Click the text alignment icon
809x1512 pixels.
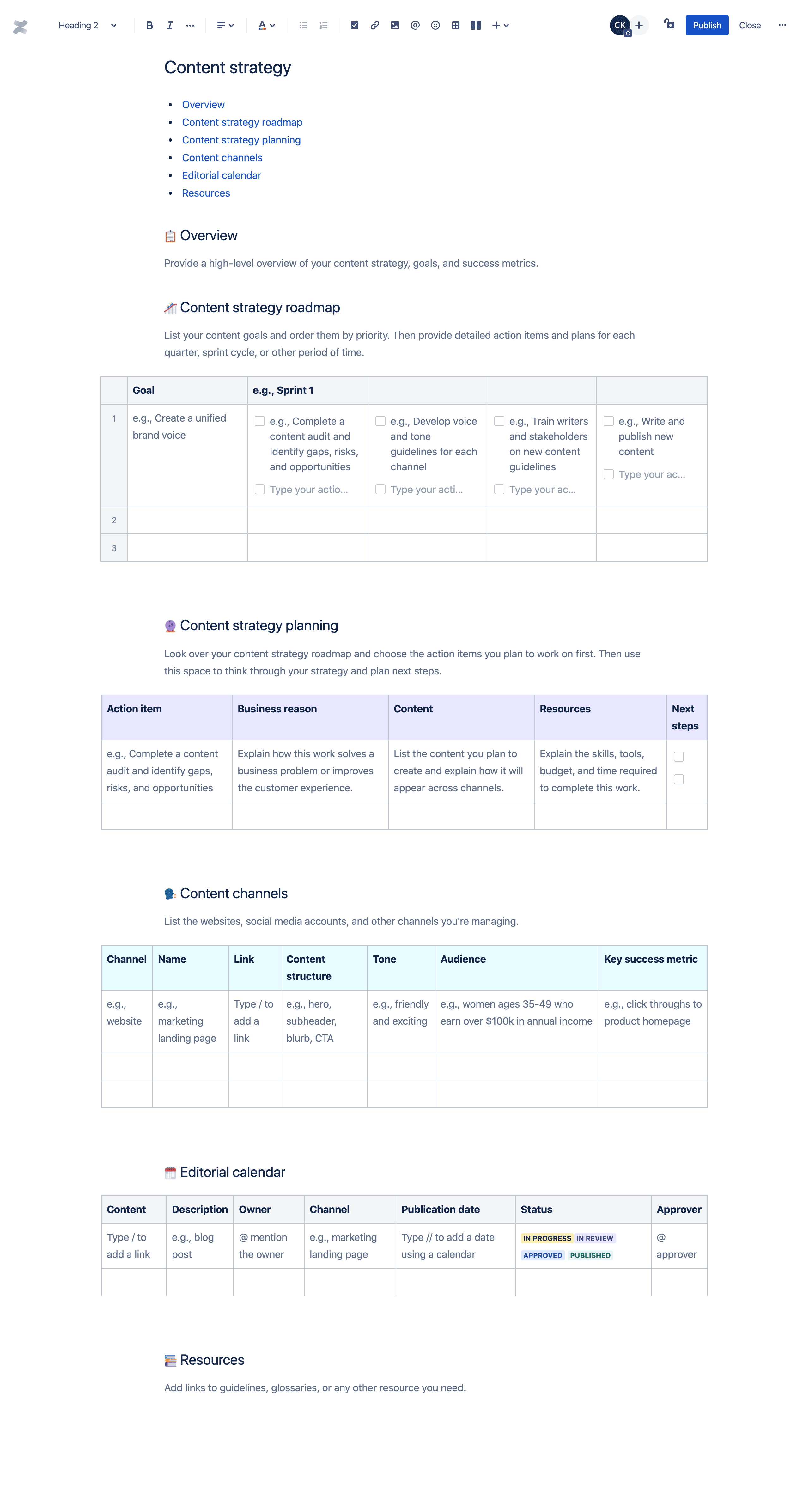coord(222,24)
